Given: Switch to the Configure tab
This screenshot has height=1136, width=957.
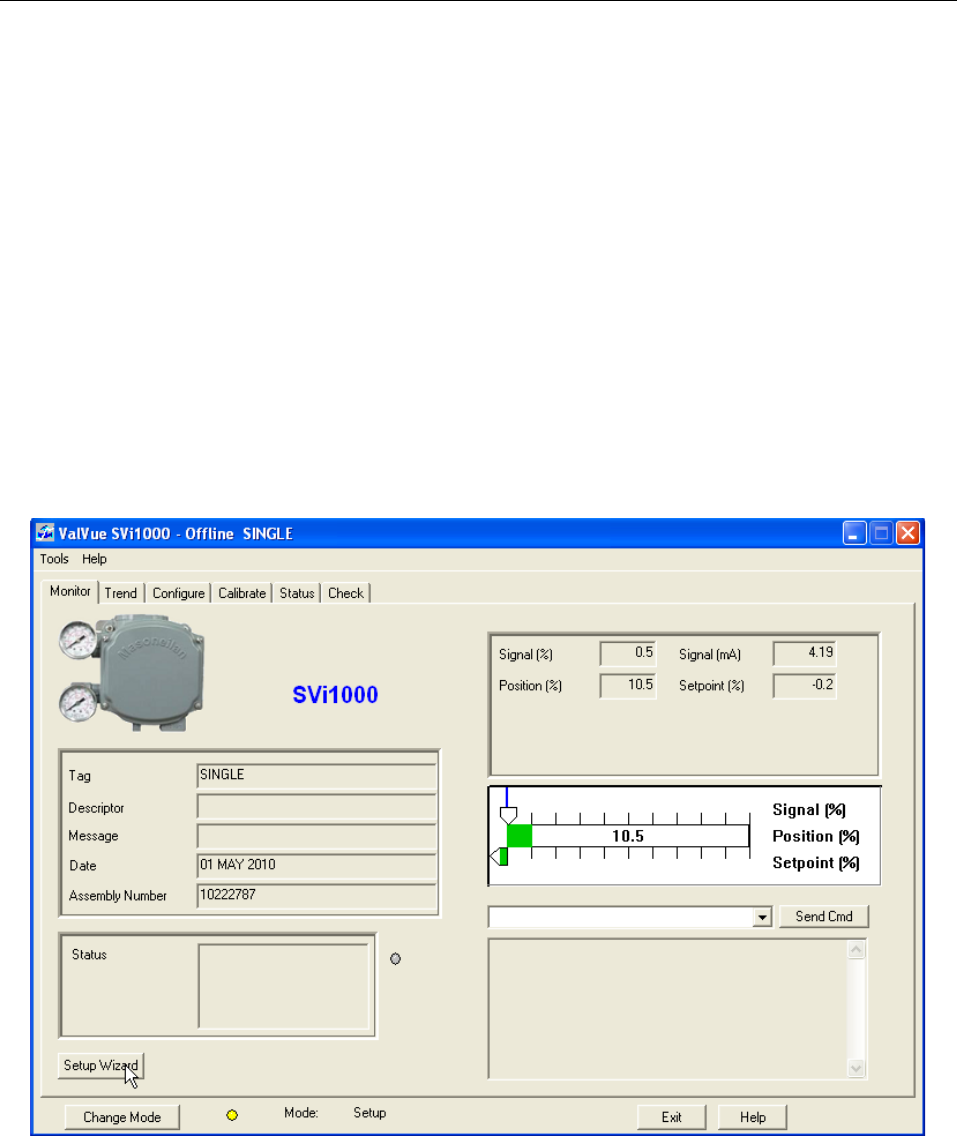Looking at the screenshot, I should tap(178, 593).
